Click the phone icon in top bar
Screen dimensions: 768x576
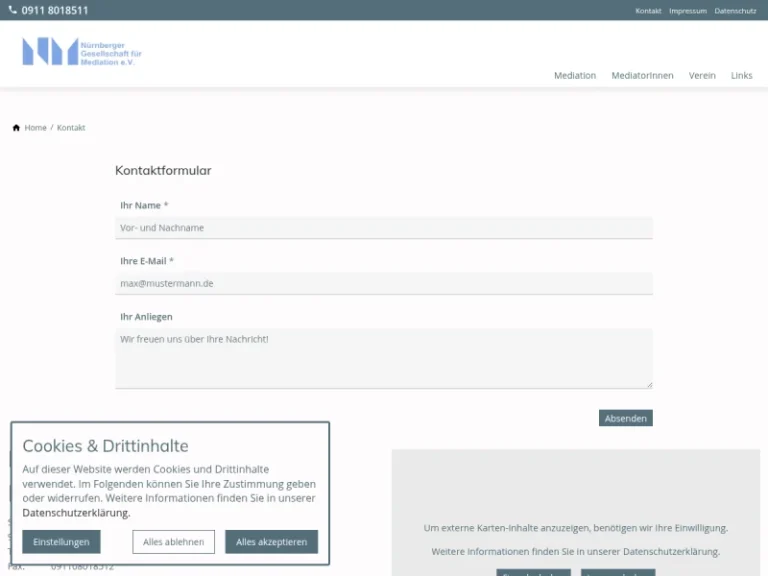pyautogui.click(x=13, y=11)
